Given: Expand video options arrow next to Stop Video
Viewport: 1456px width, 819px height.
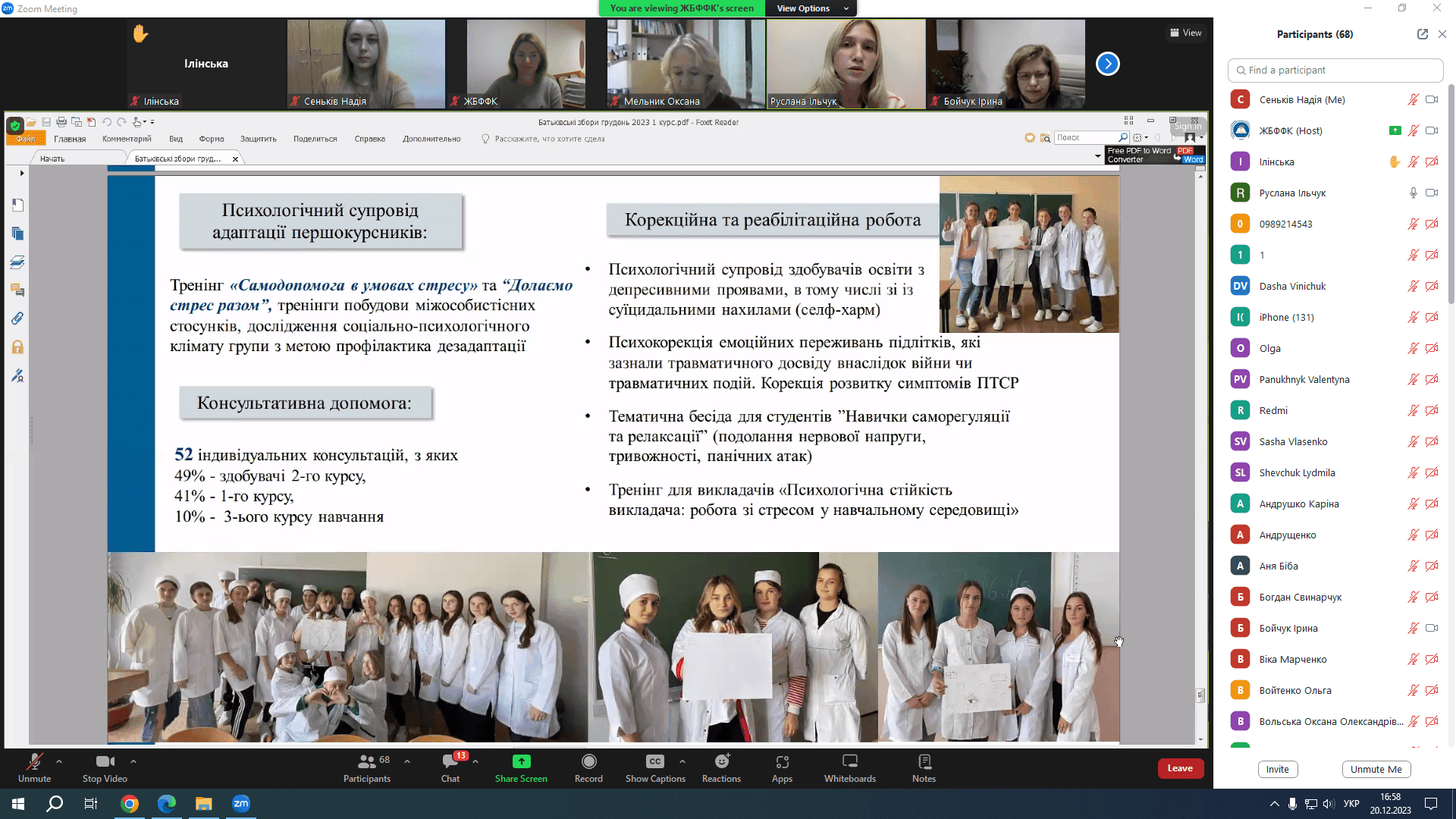Looking at the screenshot, I should pos(133,761).
